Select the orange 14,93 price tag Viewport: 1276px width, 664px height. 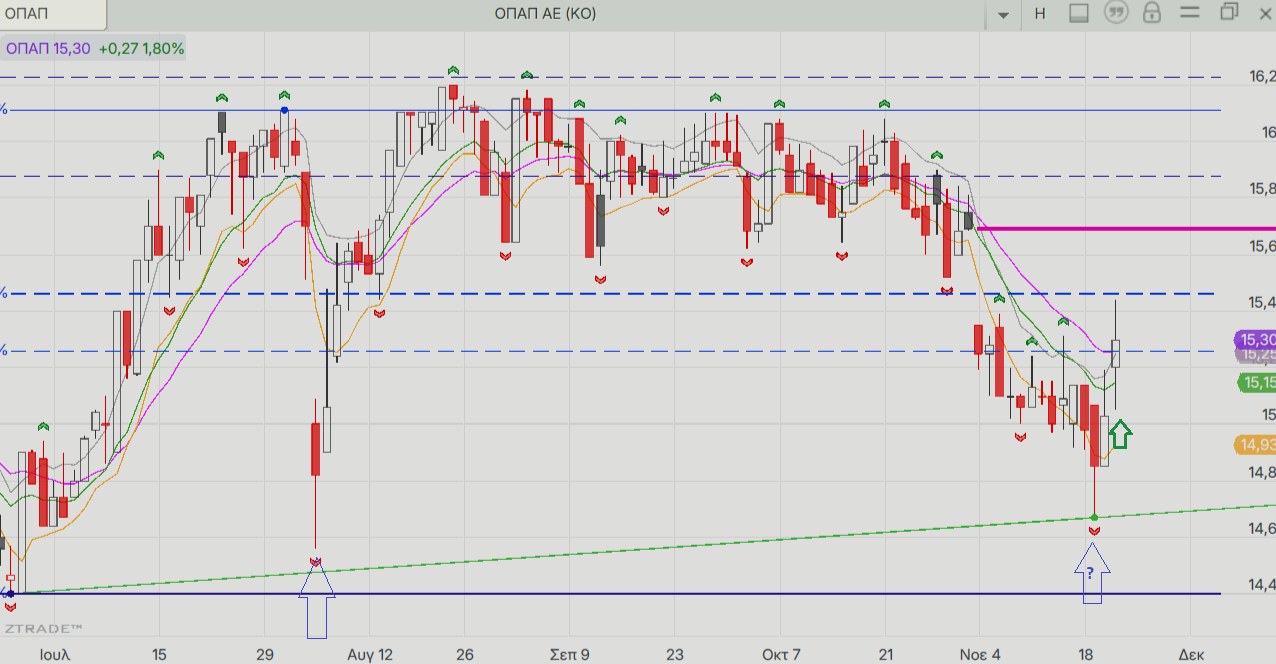click(1256, 445)
